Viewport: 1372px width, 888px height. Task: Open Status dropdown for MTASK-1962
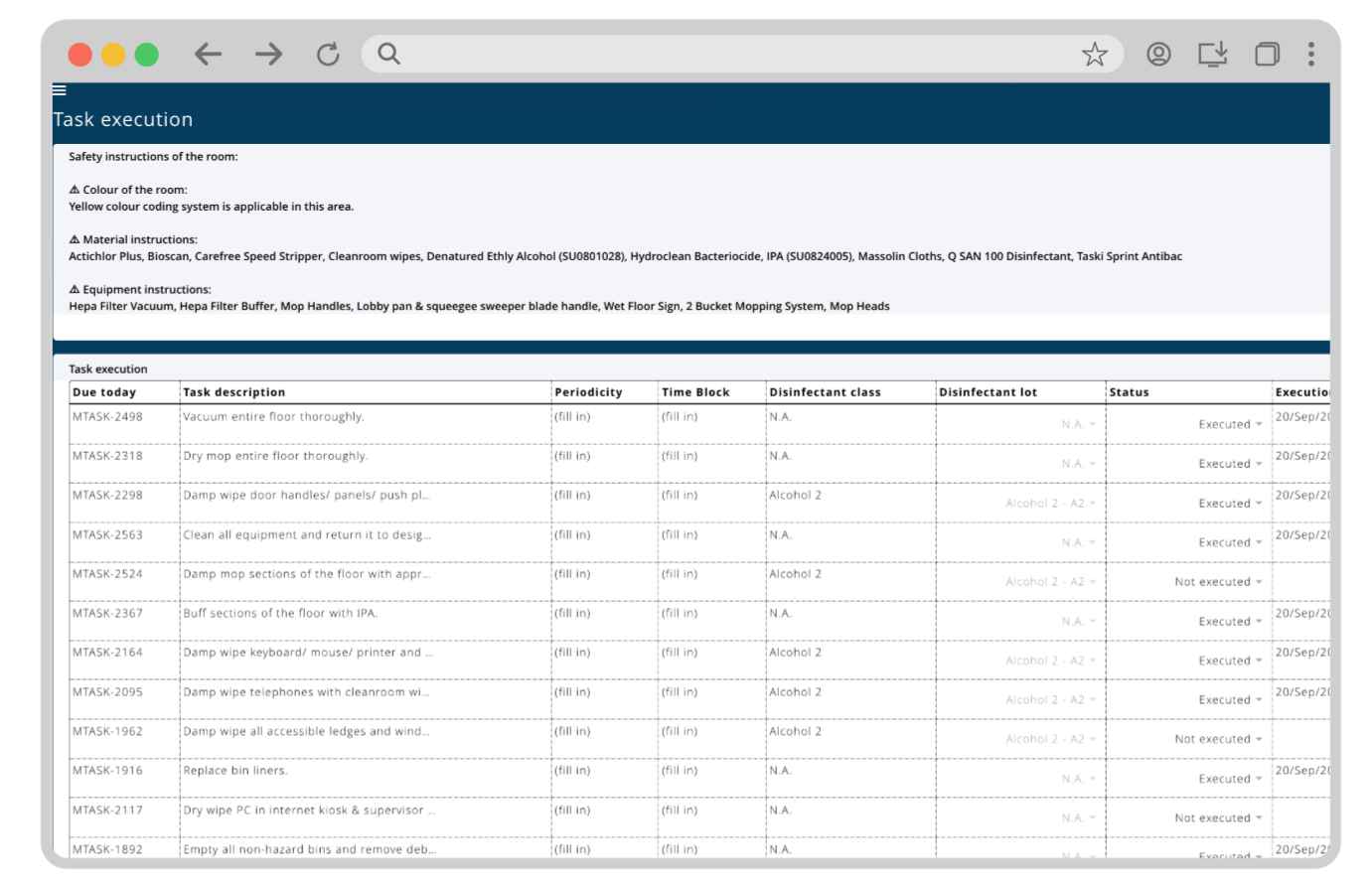[1218, 739]
